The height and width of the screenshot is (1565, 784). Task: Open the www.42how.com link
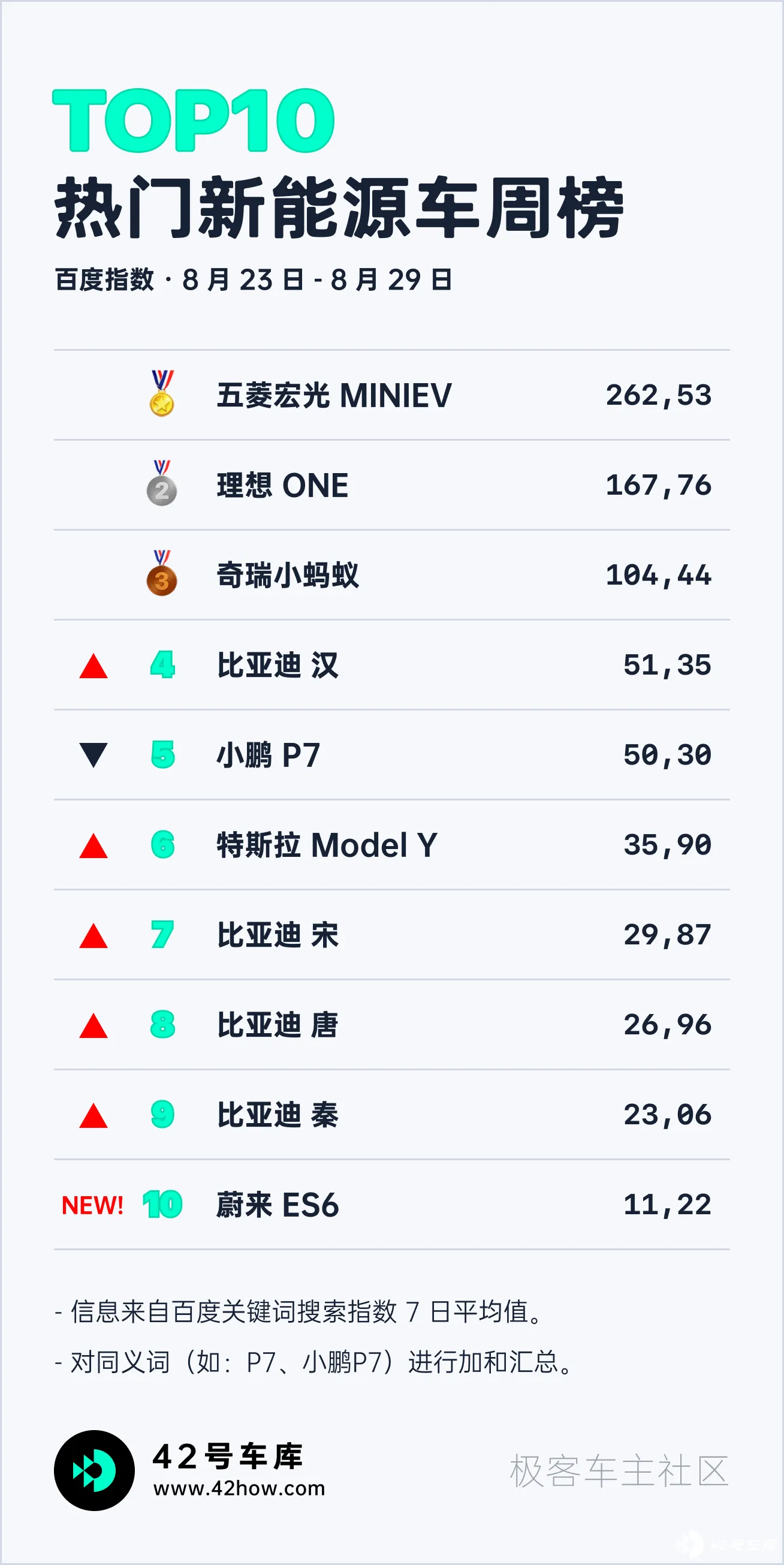tap(239, 1488)
